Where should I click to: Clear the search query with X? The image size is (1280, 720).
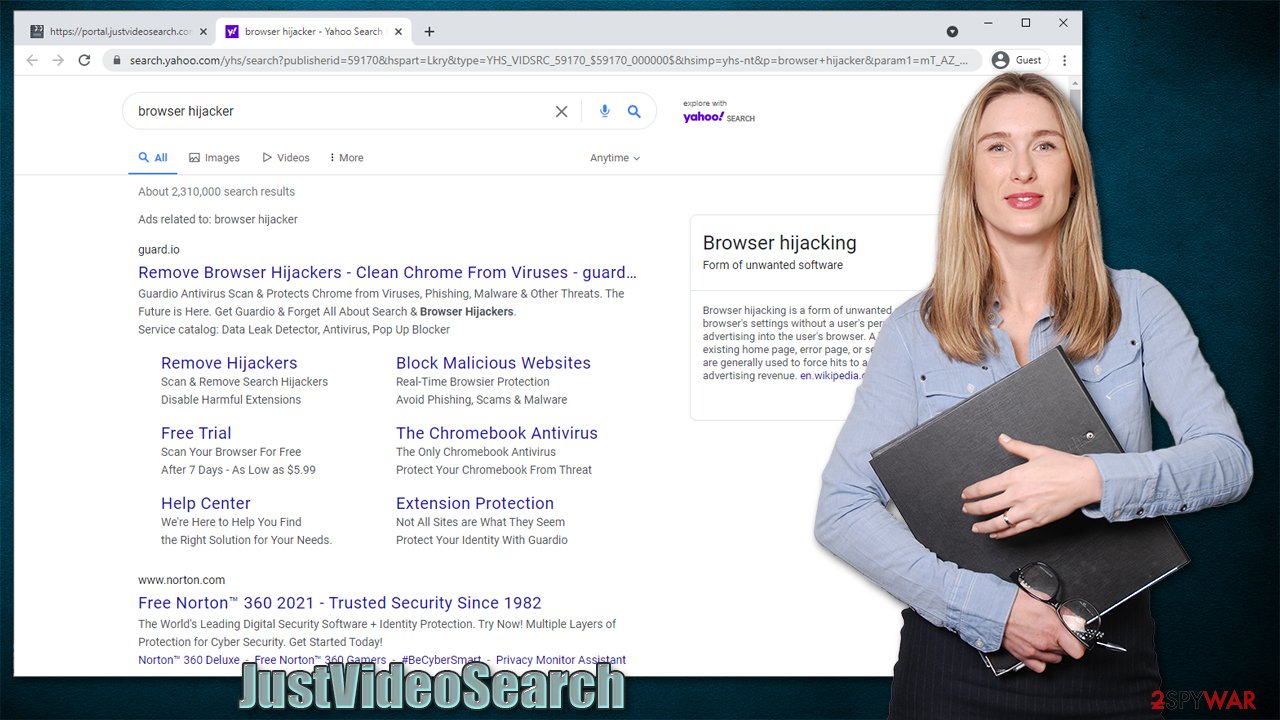coord(562,112)
